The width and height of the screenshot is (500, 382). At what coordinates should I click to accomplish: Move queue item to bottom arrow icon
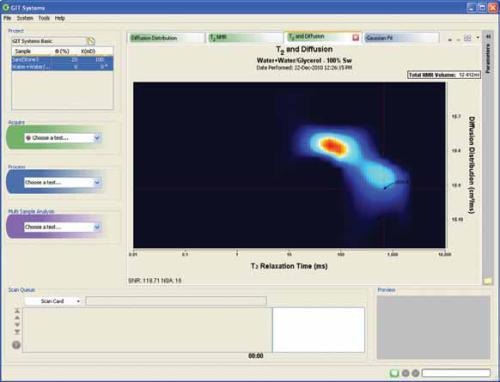17,332
